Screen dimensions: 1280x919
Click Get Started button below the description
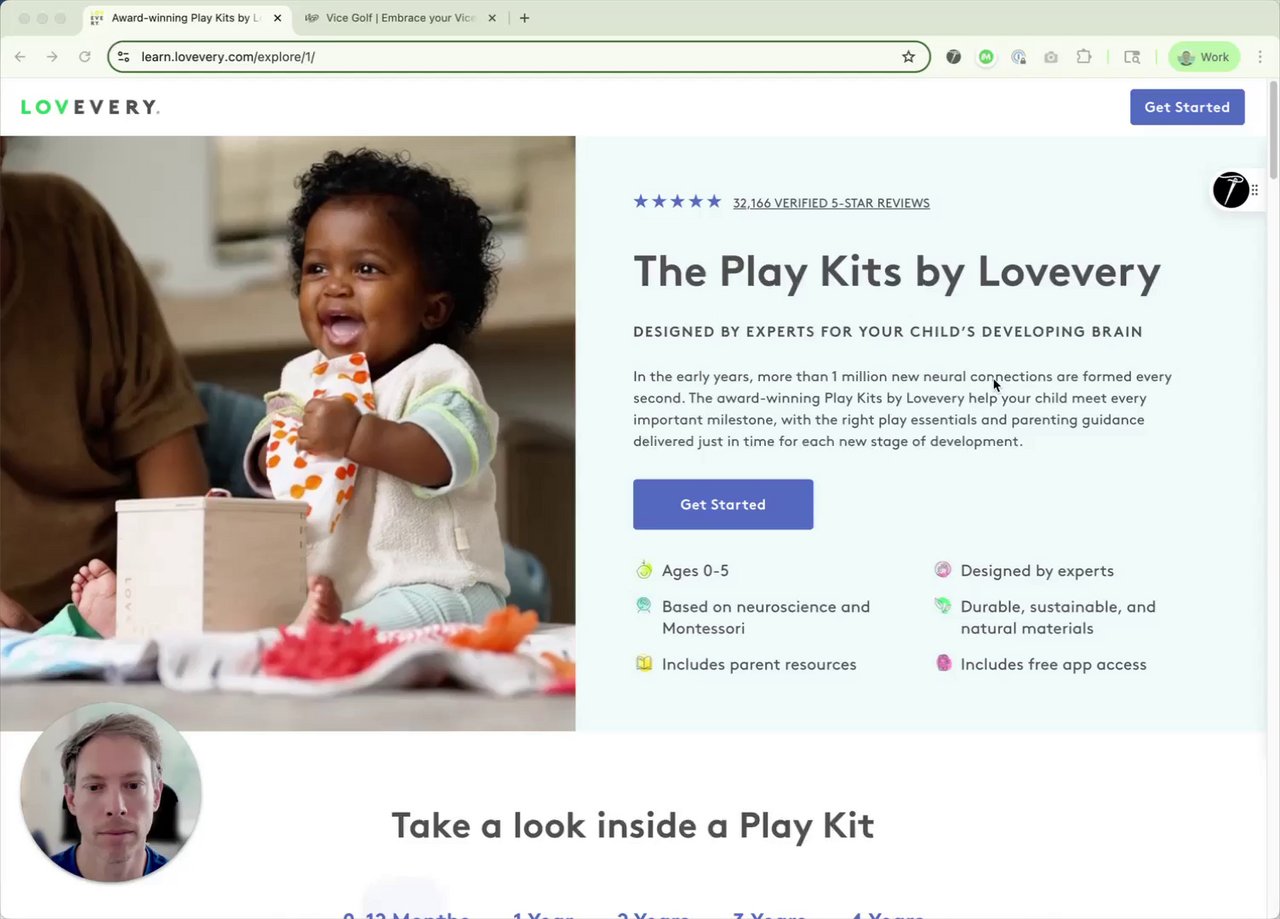point(723,504)
